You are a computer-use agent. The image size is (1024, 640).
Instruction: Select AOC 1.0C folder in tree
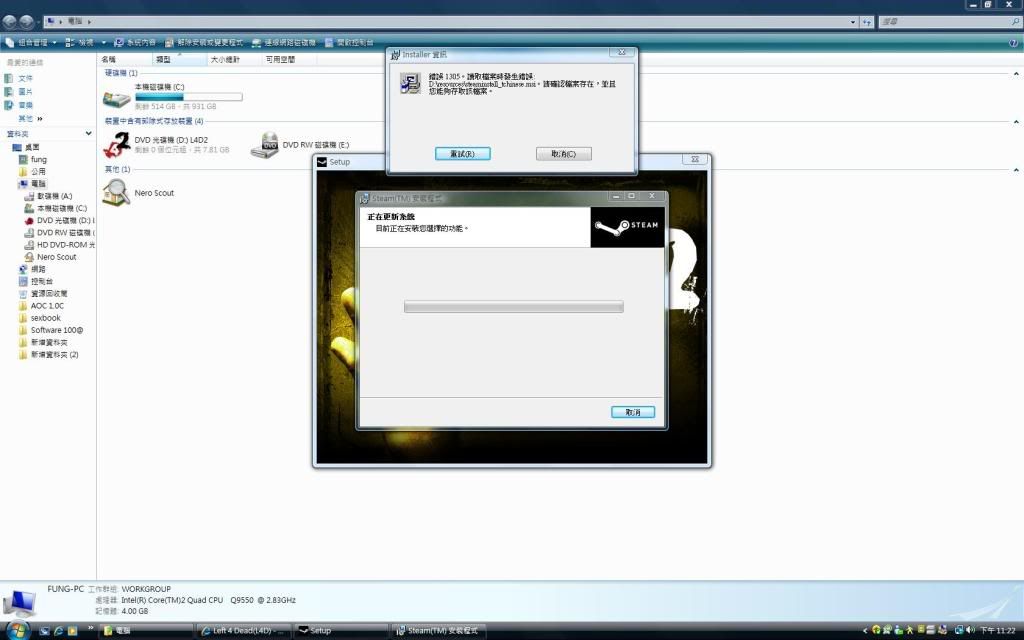tap(41, 306)
